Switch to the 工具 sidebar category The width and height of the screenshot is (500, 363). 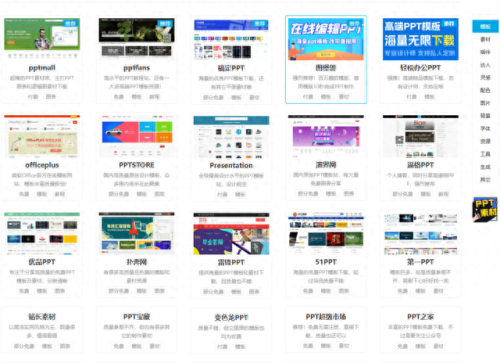[x=485, y=154]
